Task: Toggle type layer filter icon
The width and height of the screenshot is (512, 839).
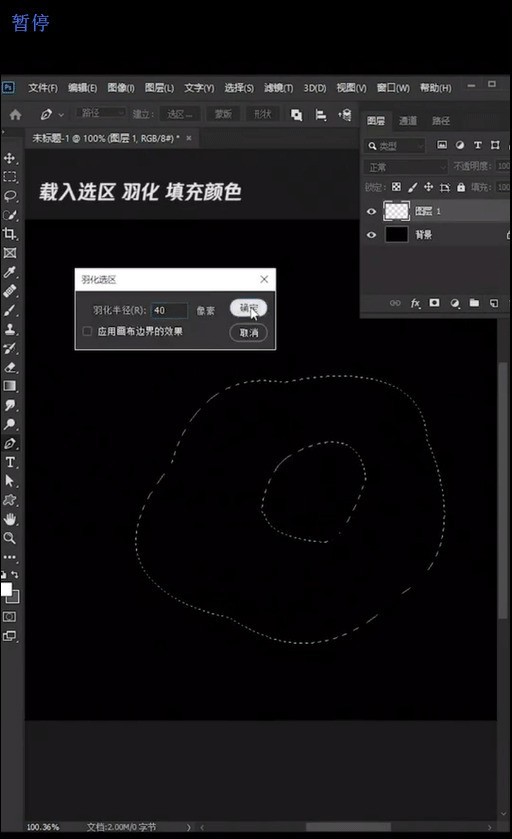Action: [x=478, y=145]
